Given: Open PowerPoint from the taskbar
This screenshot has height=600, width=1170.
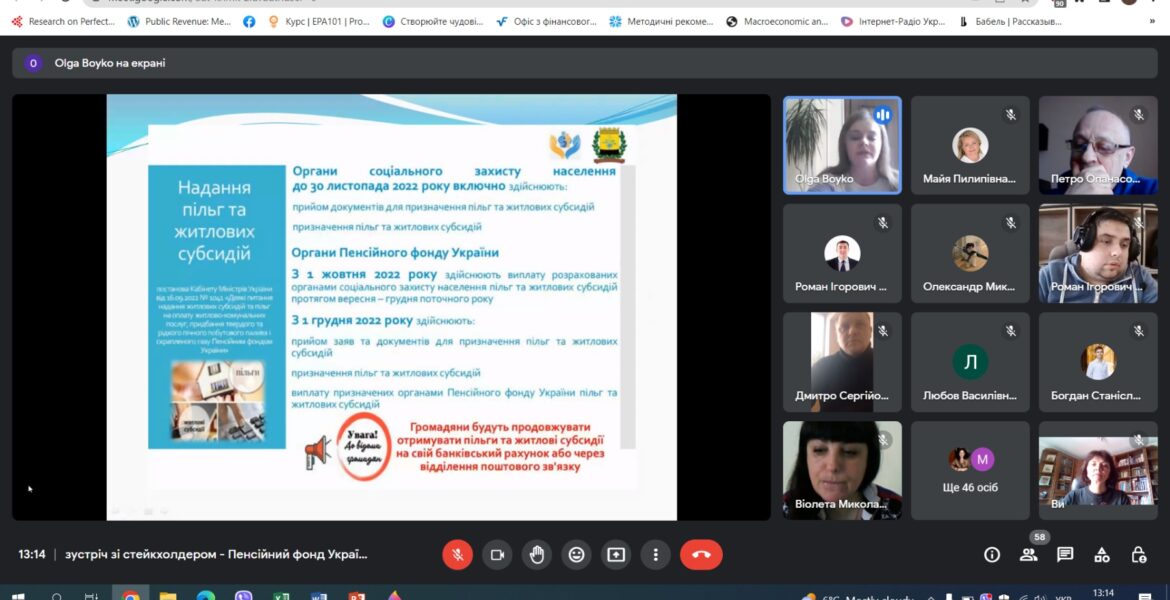Looking at the screenshot, I should pyautogui.click(x=357, y=595).
